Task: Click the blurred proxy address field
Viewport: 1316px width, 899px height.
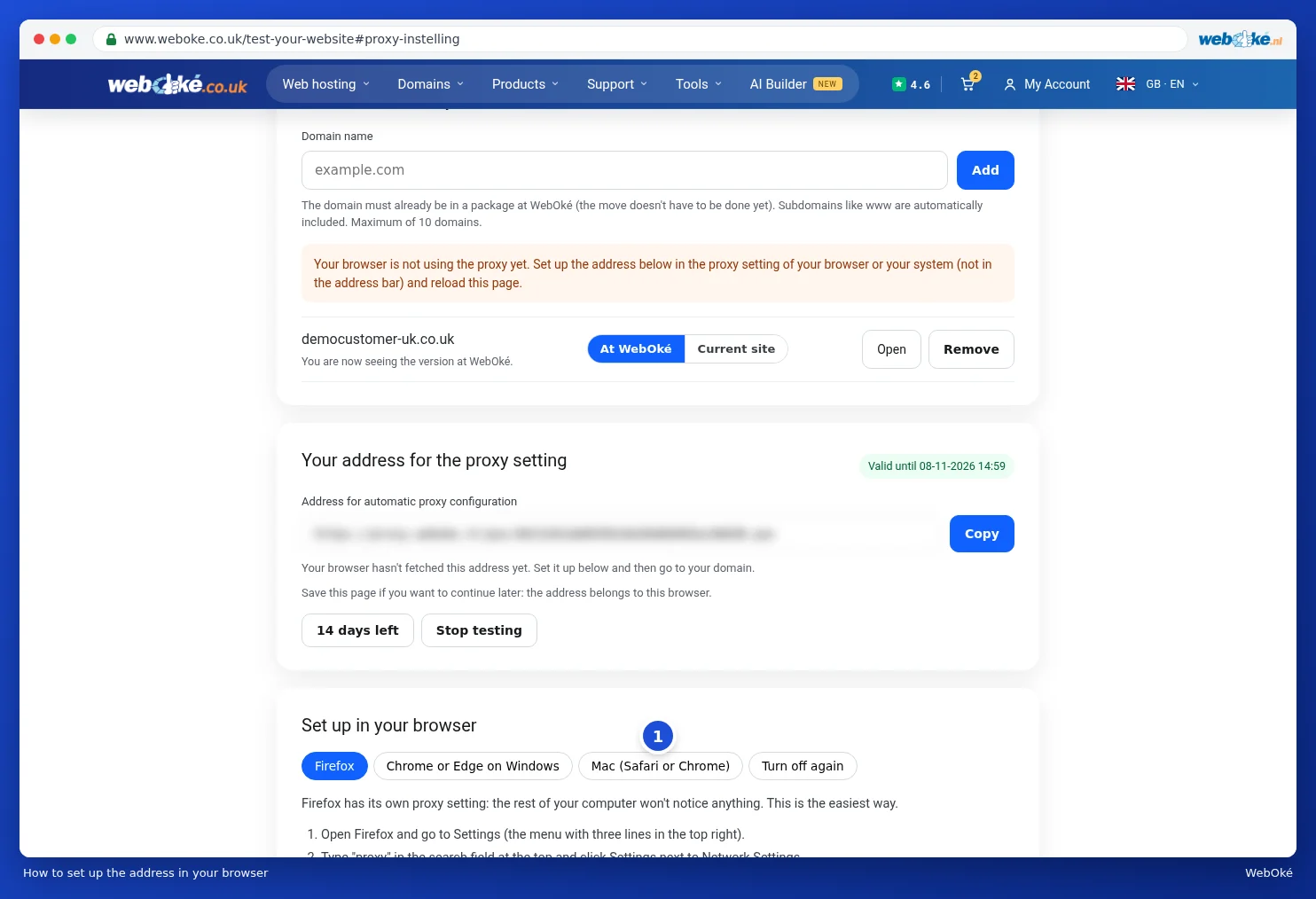Action: coord(621,534)
